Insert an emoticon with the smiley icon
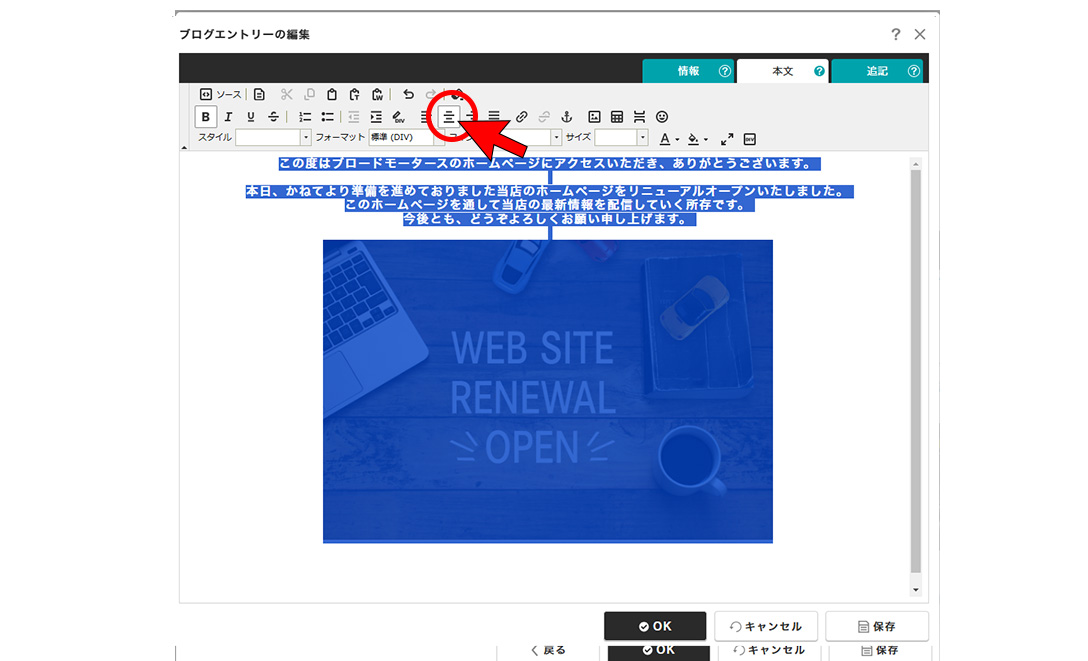The image size is (1088, 661). 662,117
